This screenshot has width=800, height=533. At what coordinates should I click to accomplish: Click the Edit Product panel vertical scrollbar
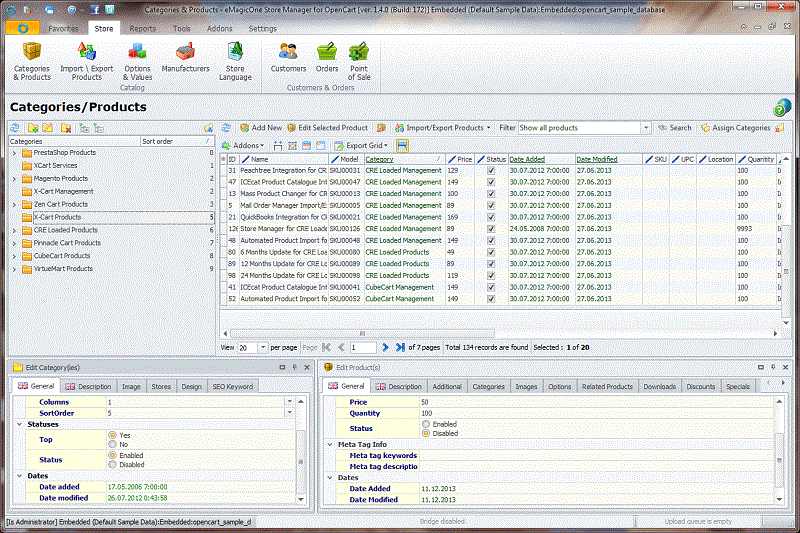779,459
